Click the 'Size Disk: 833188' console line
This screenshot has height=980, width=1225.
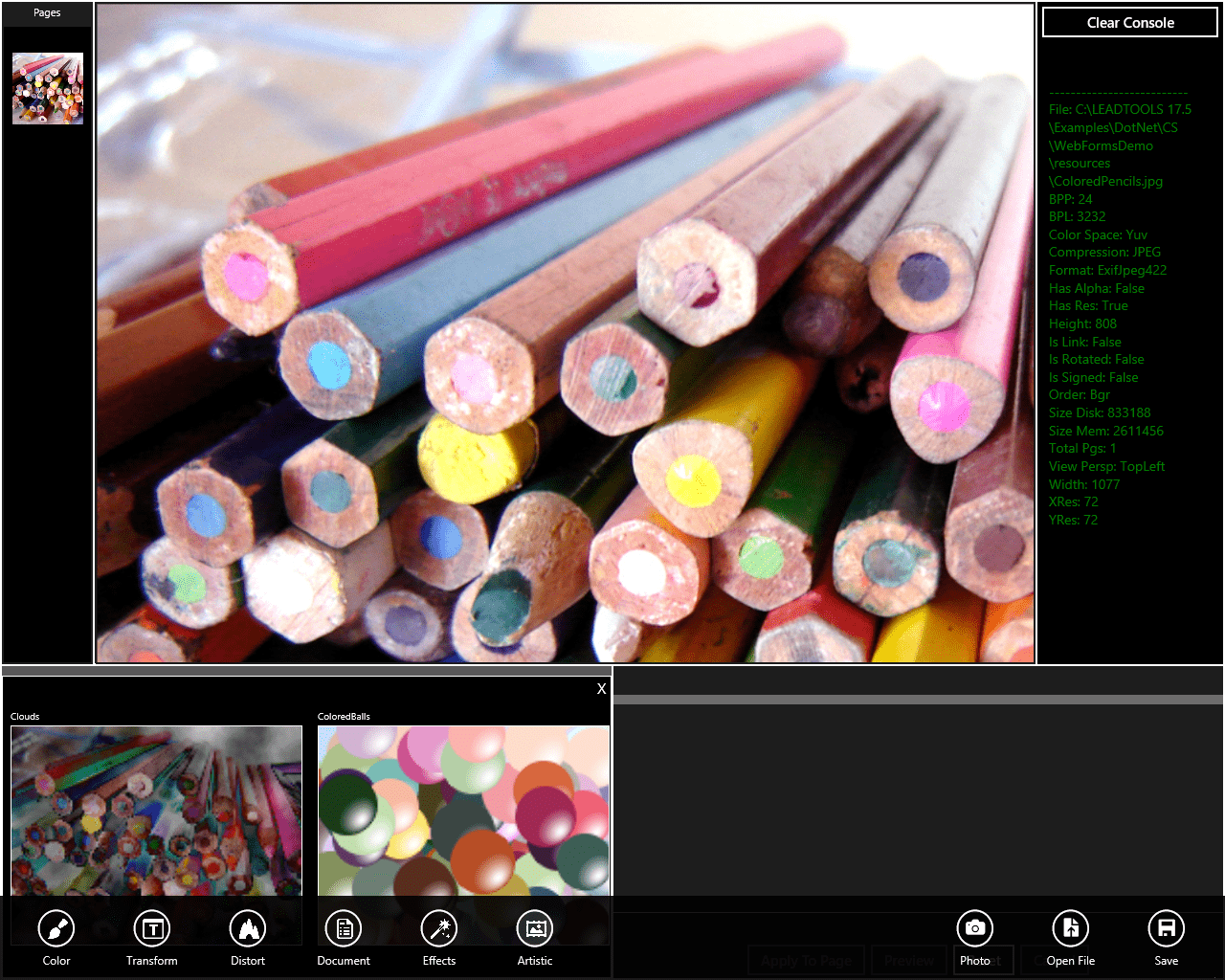pos(1100,412)
